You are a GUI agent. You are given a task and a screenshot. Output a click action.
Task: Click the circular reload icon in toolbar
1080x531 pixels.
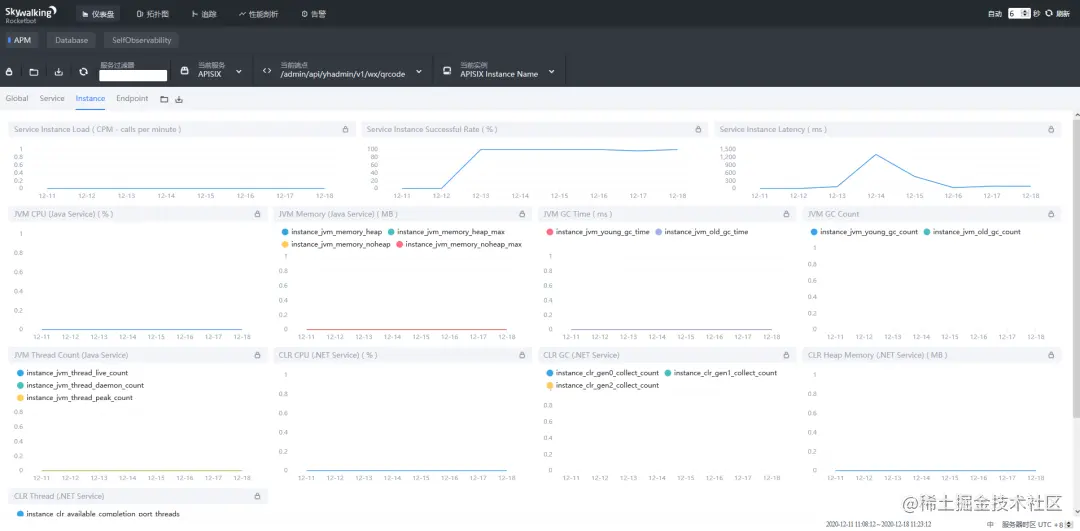[x=83, y=72]
